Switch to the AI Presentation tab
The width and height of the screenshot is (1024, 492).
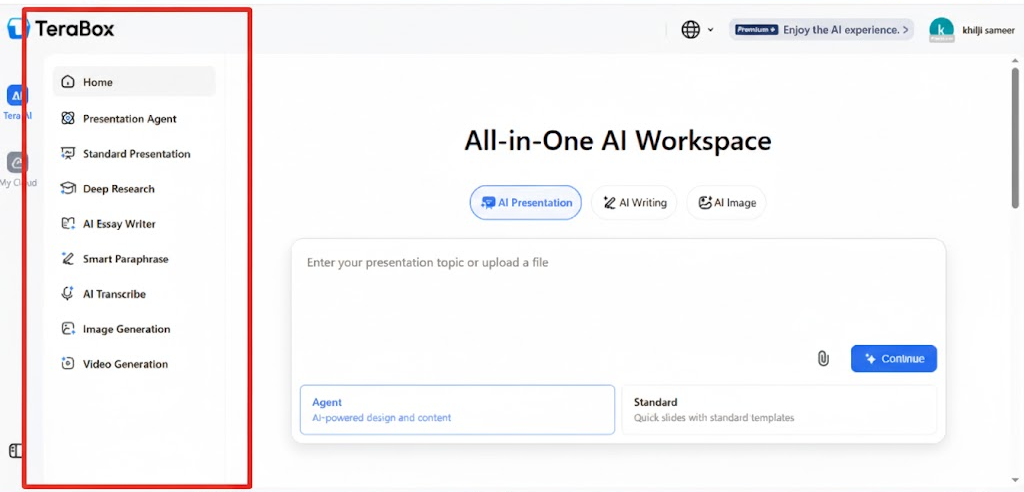click(x=526, y=203)
